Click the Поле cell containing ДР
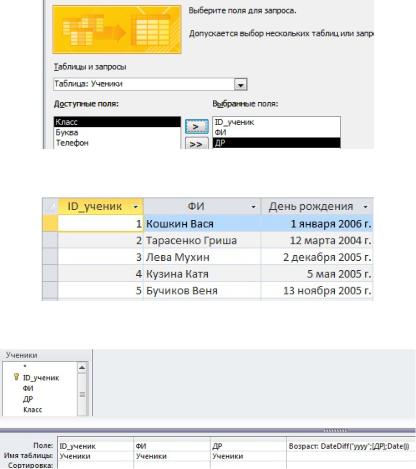Image resolution: width=416 pixels, height=469 pixels. pyautogui.click(x=248, y=446)
